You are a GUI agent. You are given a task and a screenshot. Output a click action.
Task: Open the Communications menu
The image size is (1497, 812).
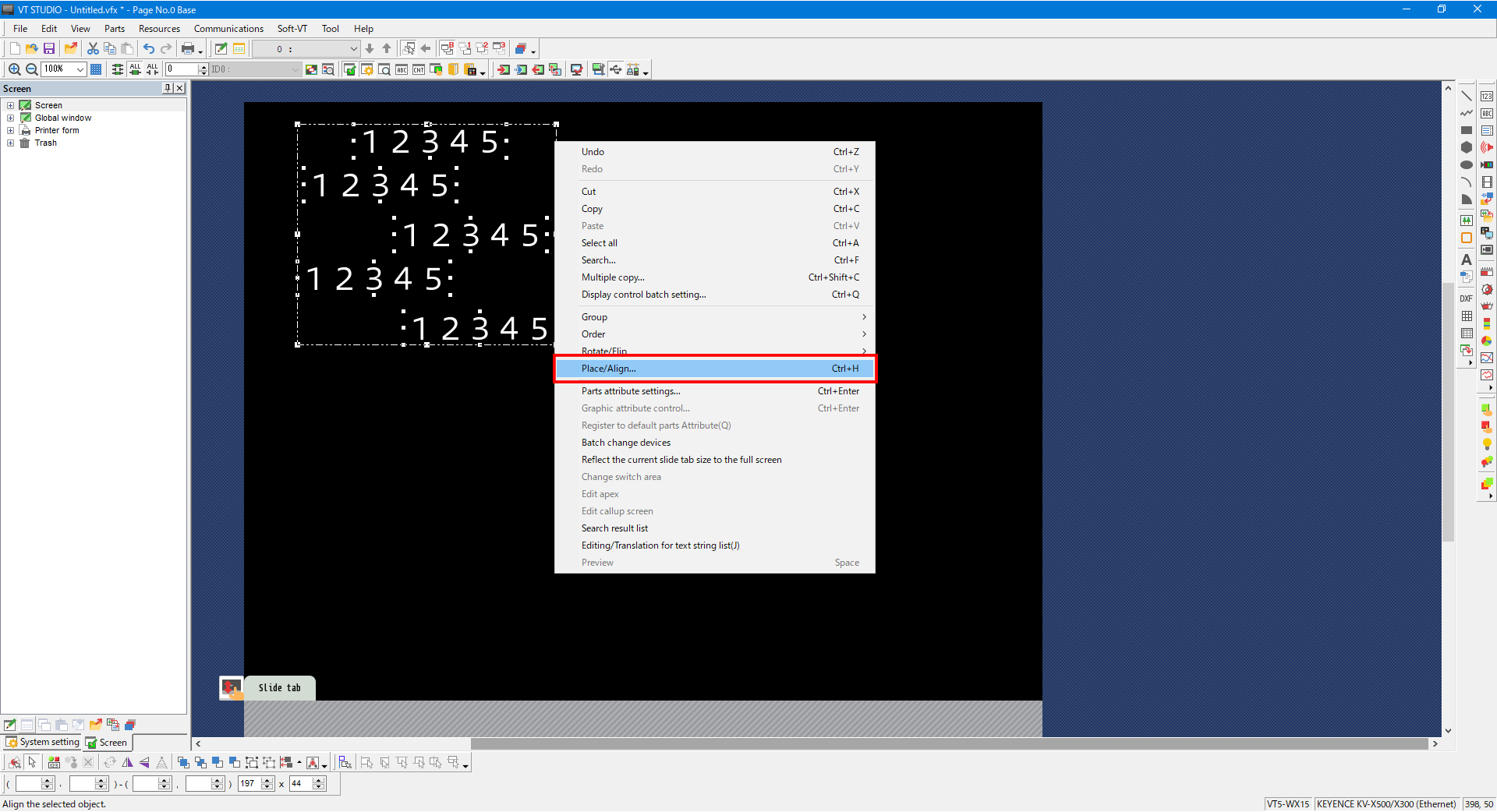[x=228, y=29]
